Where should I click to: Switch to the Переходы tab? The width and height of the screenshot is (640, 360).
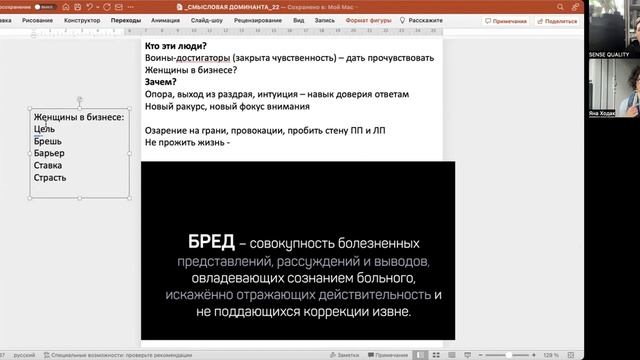coord(126,20)
